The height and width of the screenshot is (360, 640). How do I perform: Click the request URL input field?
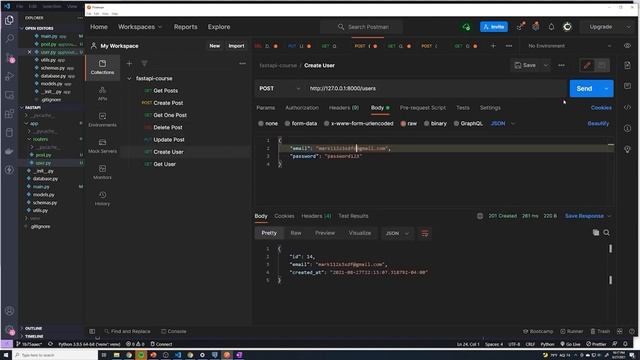436,89
